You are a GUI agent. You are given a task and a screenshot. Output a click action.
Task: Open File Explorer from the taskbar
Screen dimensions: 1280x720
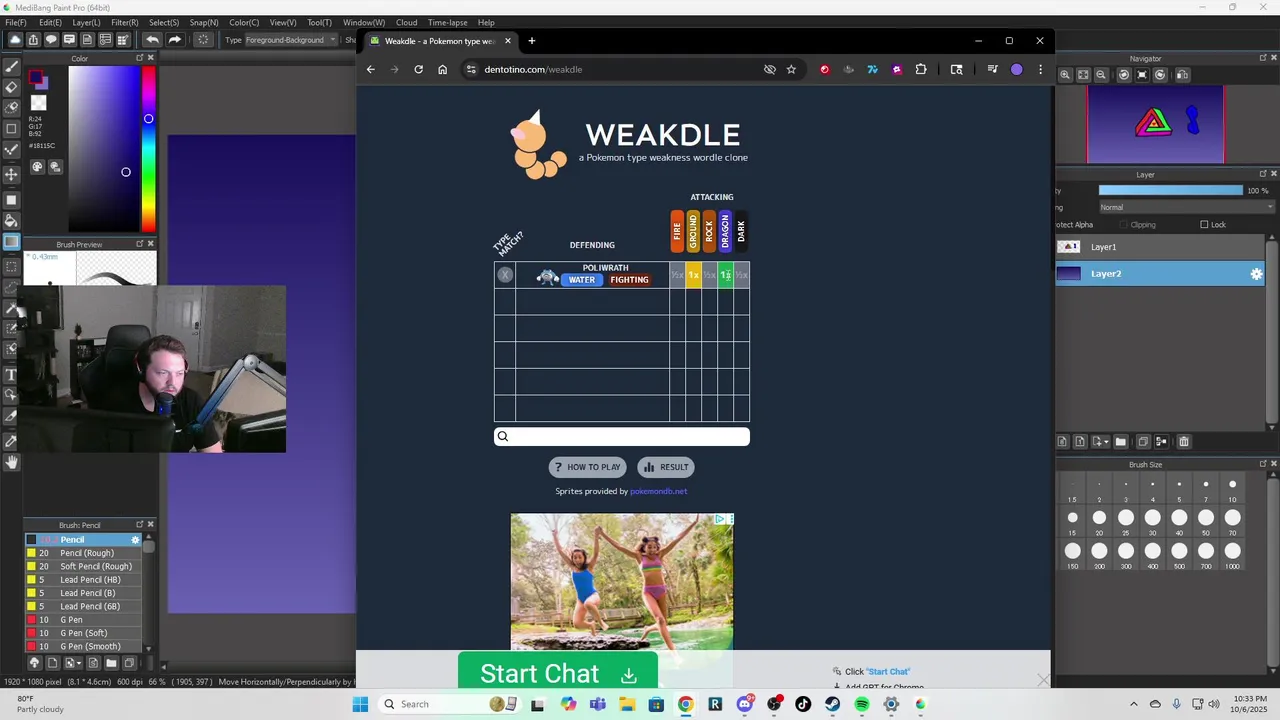(627, 704)
